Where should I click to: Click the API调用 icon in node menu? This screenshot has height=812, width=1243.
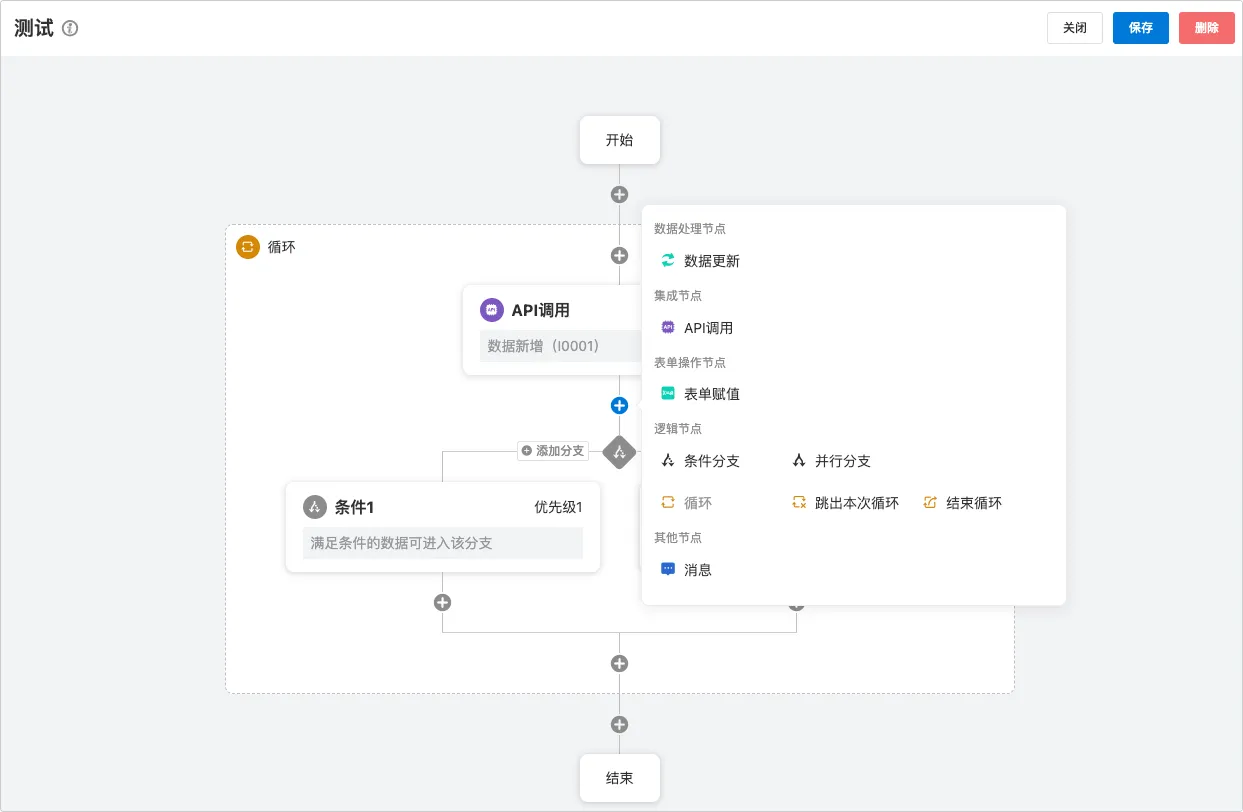(668, 327)
